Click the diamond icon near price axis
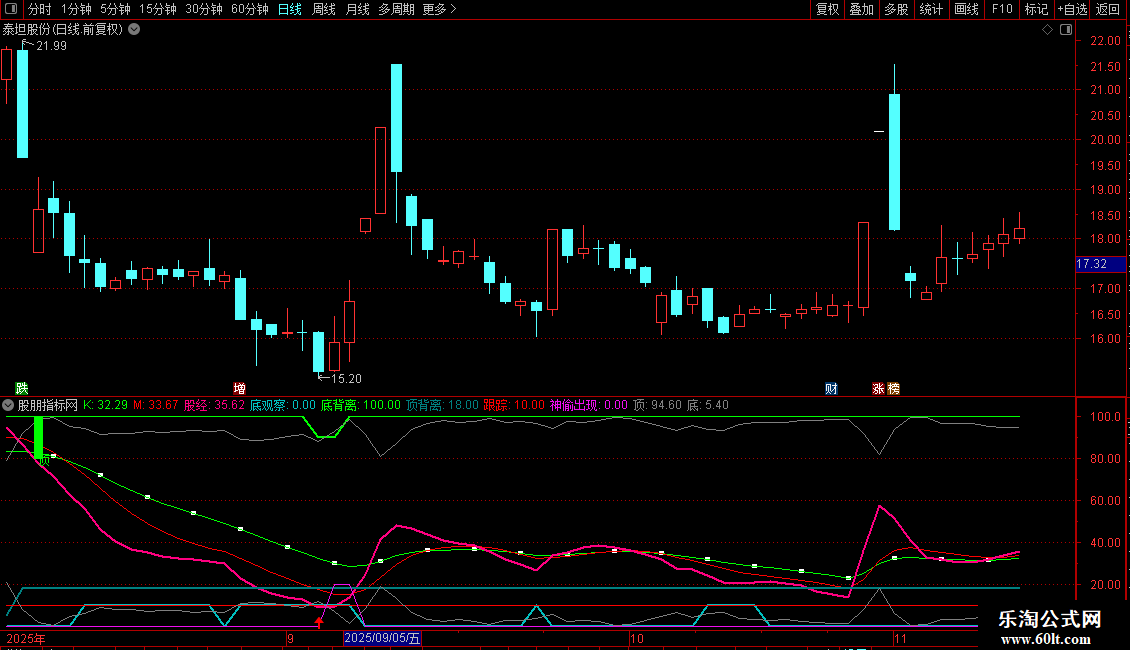The width and height of the screenshot is (1130, 650). click(1047, 30)
